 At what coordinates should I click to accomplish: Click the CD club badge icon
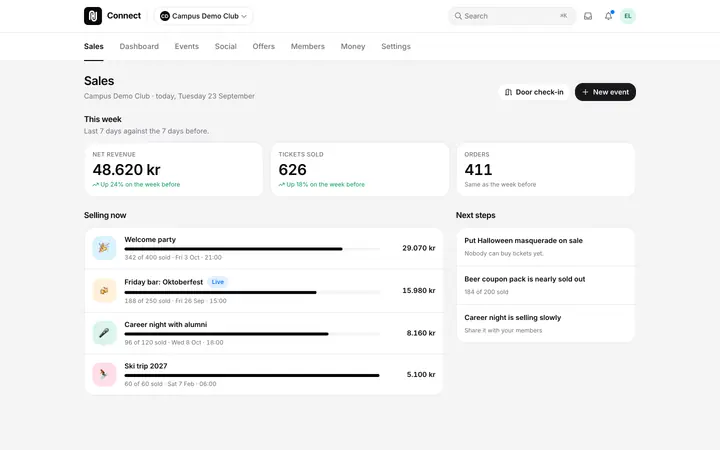164,16
